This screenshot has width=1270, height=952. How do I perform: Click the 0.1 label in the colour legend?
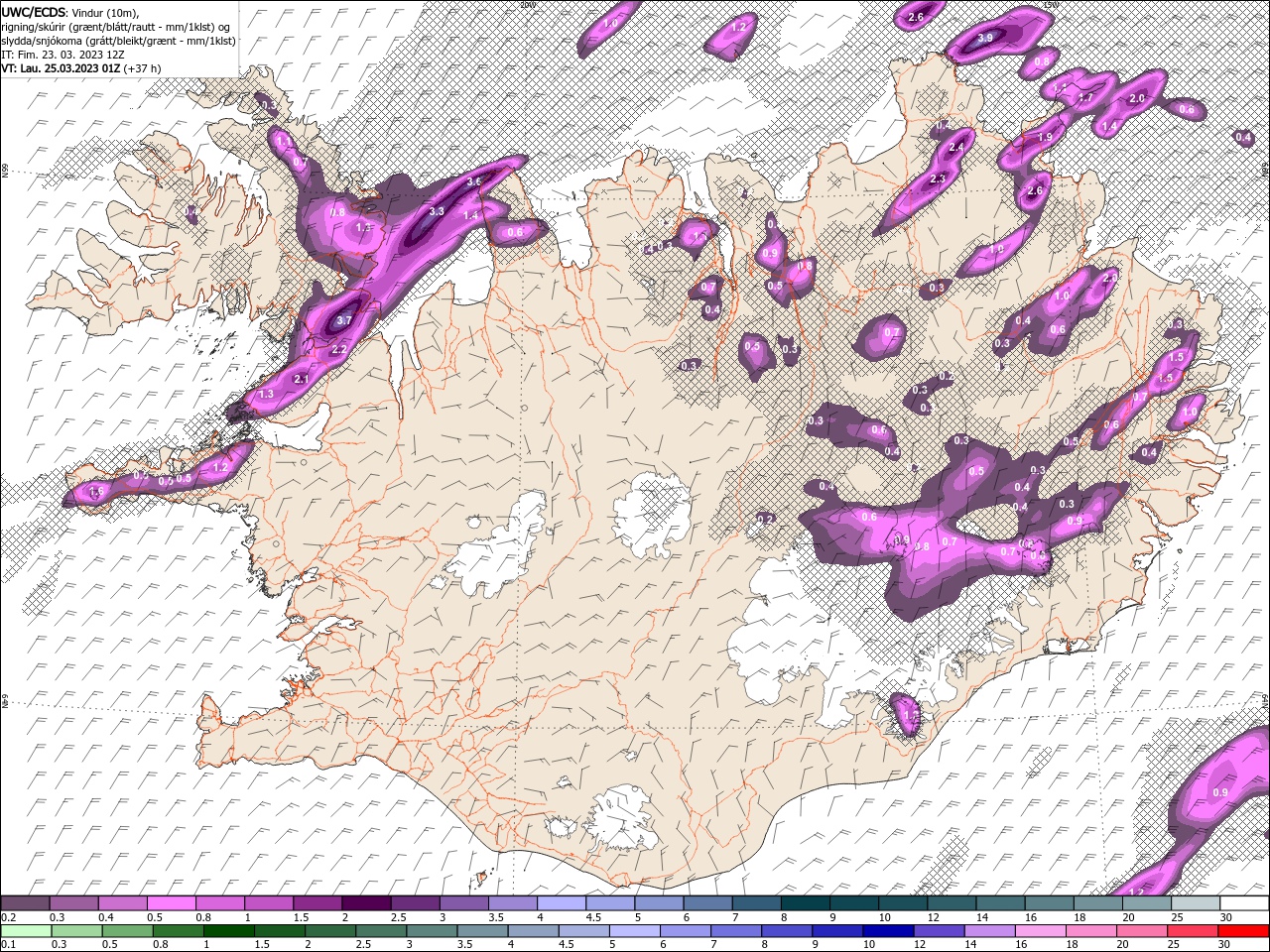point(7,944)
